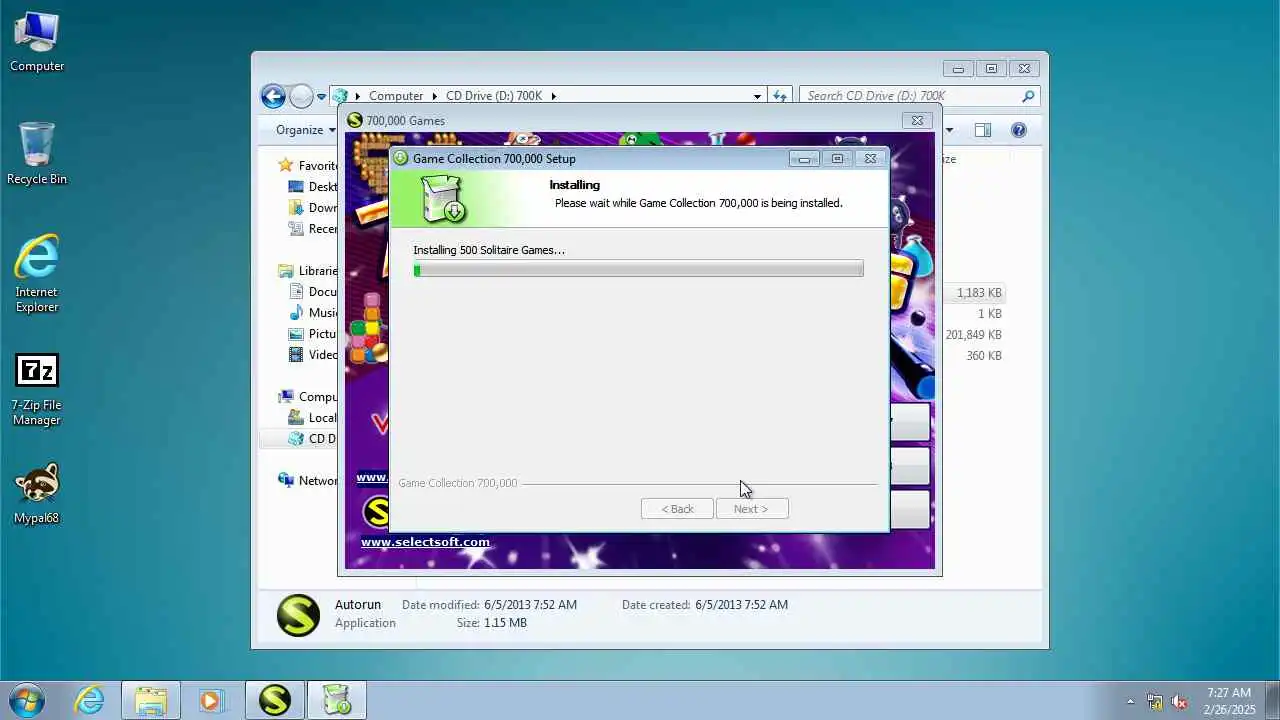Click the muted volume tray icon
The width and height of the screenshot is (1280, 720).
(1179, 701)
